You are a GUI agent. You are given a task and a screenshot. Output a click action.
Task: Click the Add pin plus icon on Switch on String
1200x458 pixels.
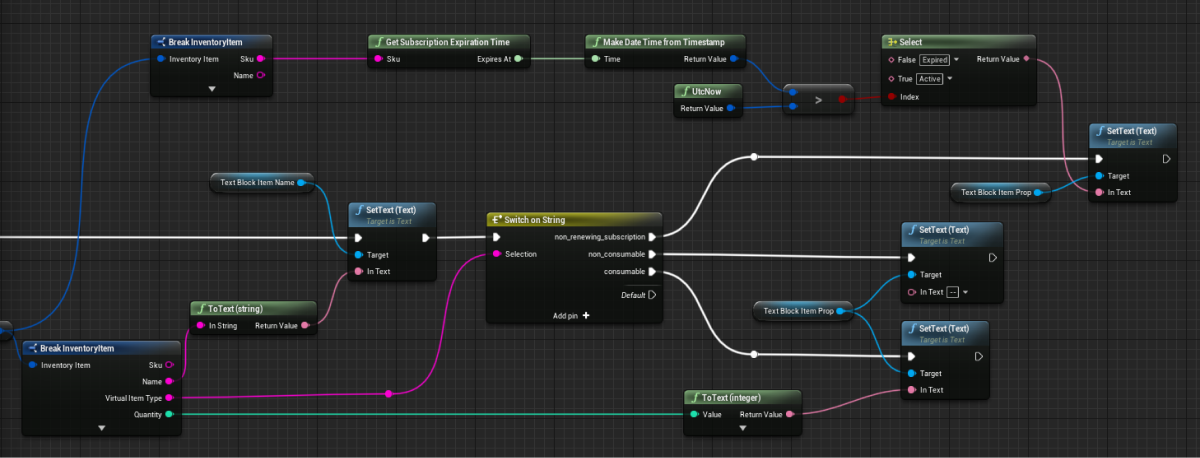pos(586,315)
